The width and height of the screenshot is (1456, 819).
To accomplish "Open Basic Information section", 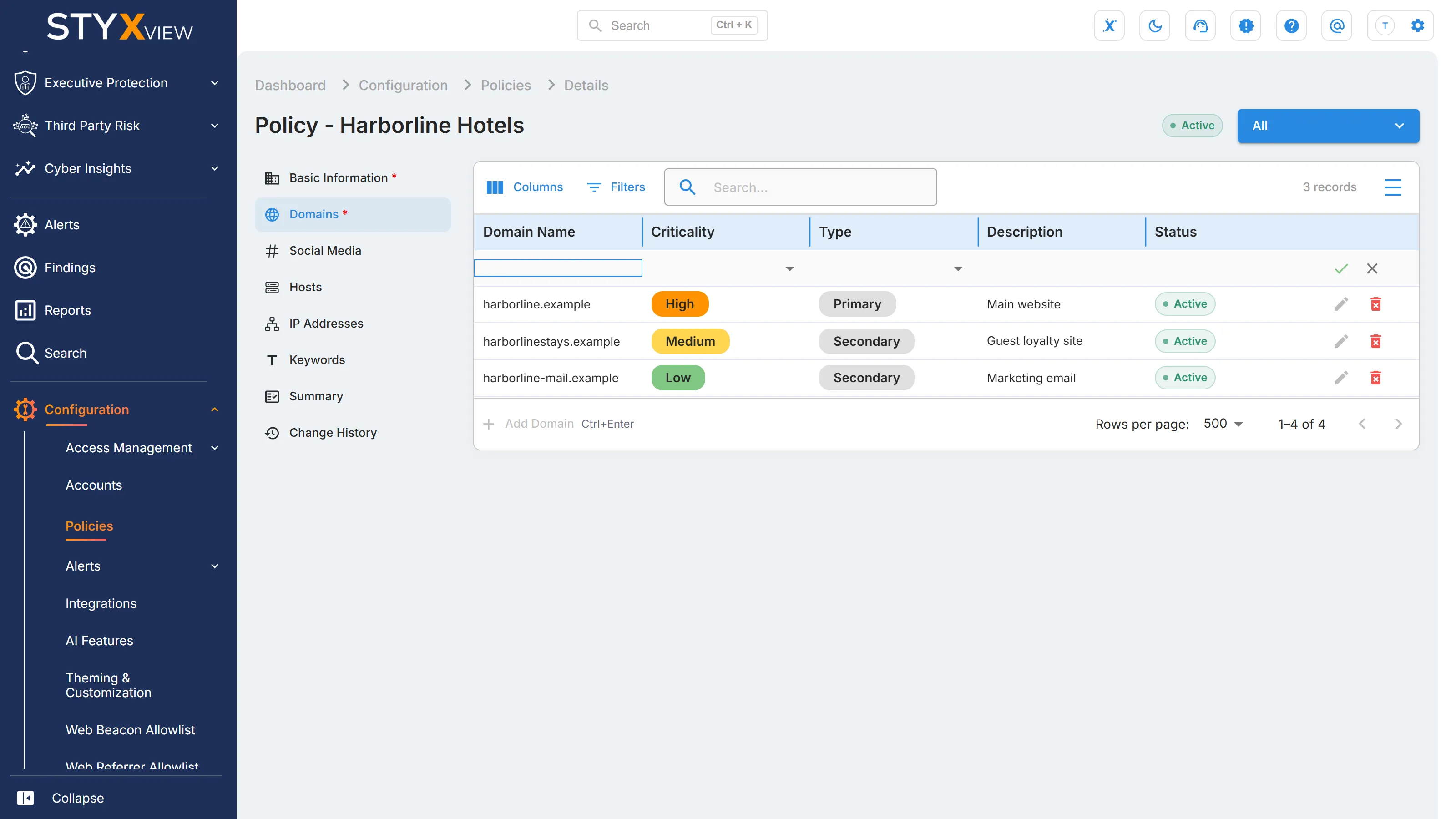I will [353, 178].
